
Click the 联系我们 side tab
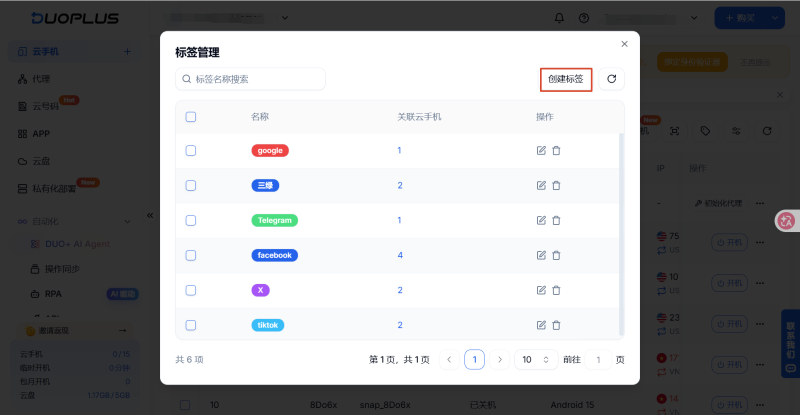click(x=790, y=344)
